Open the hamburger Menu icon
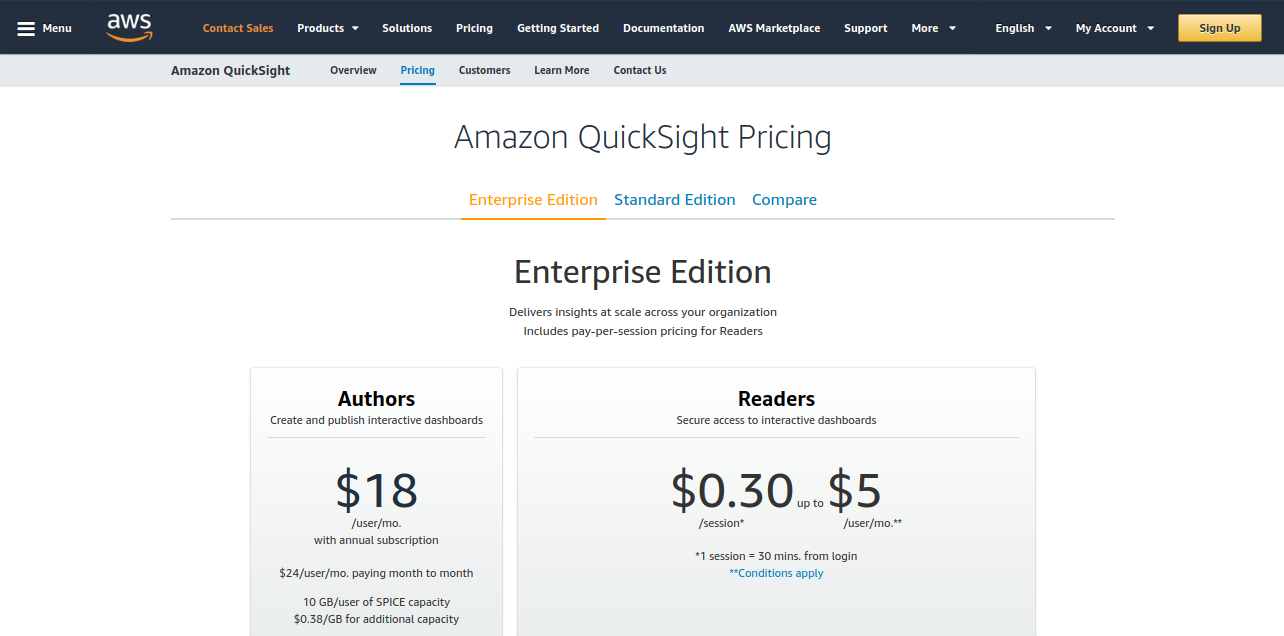 pos(45,27)
